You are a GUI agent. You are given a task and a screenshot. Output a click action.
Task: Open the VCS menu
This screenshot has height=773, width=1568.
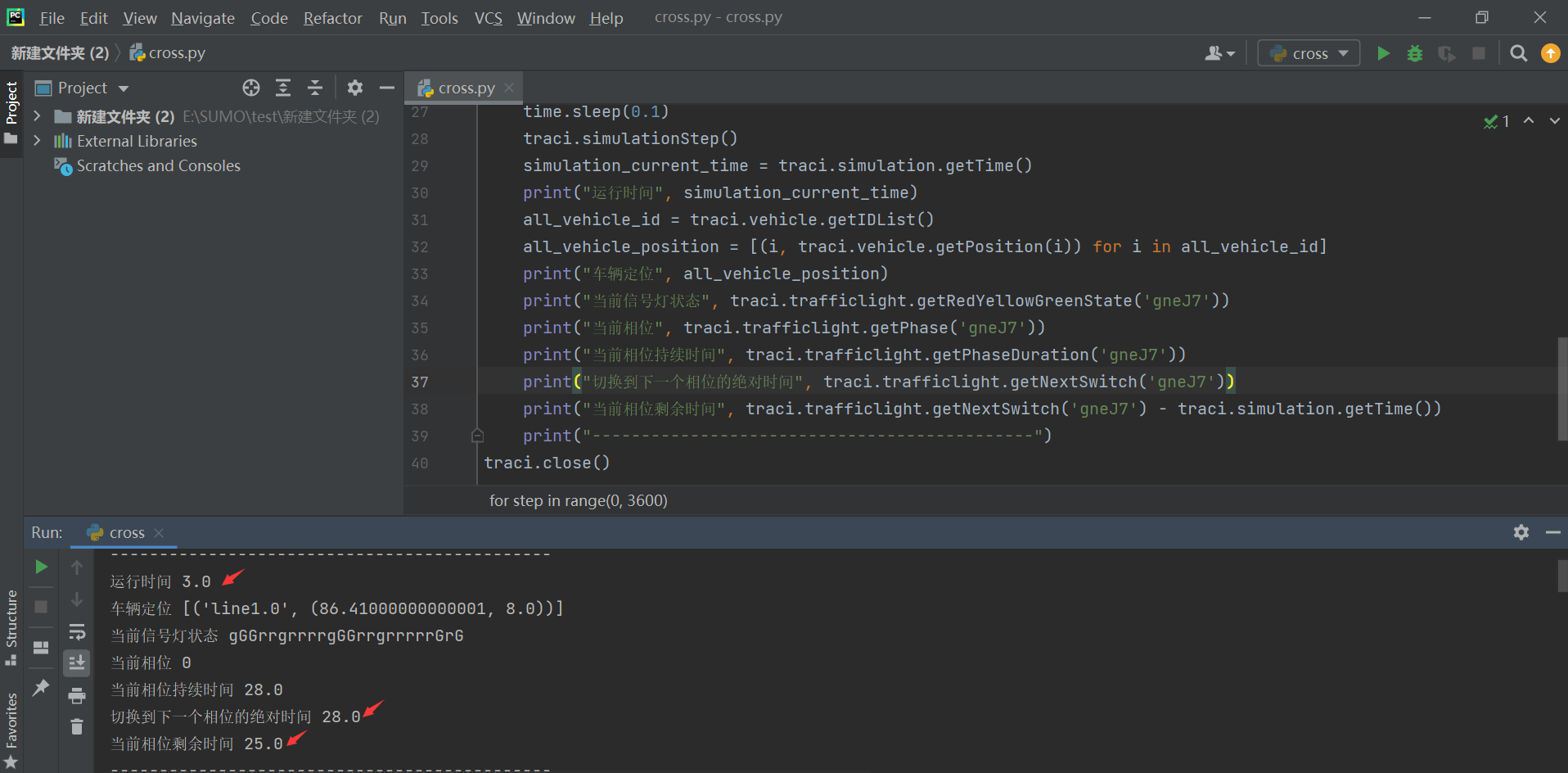[x=489, y=18]
